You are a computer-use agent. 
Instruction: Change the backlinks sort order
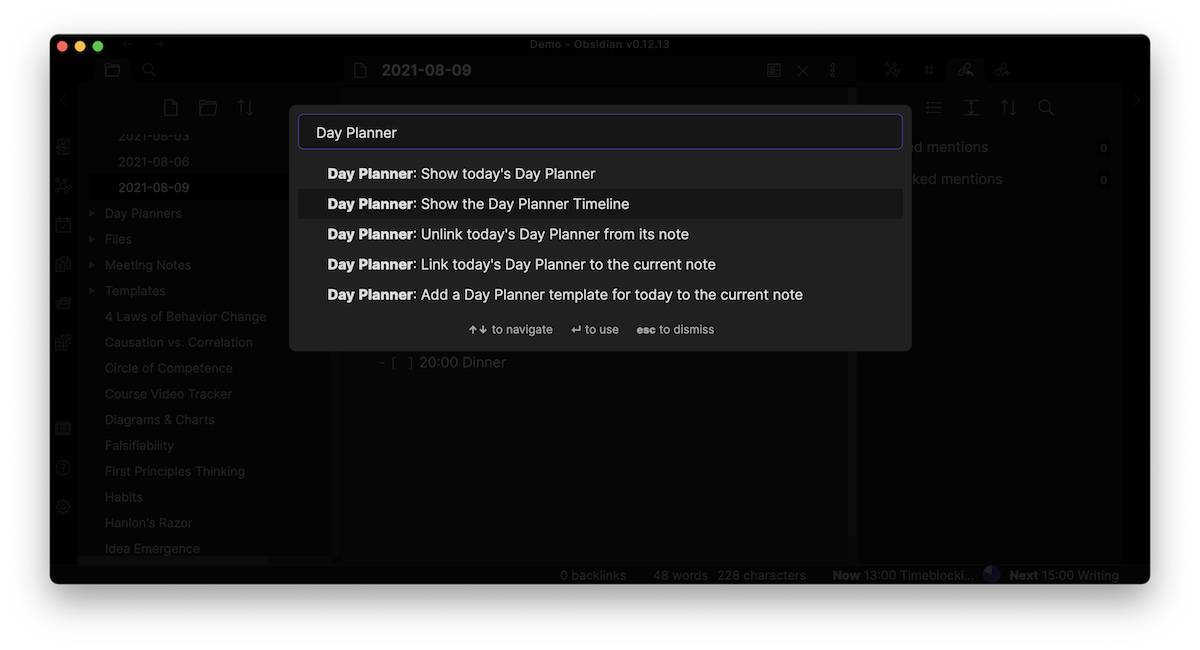coord(1008,108)
